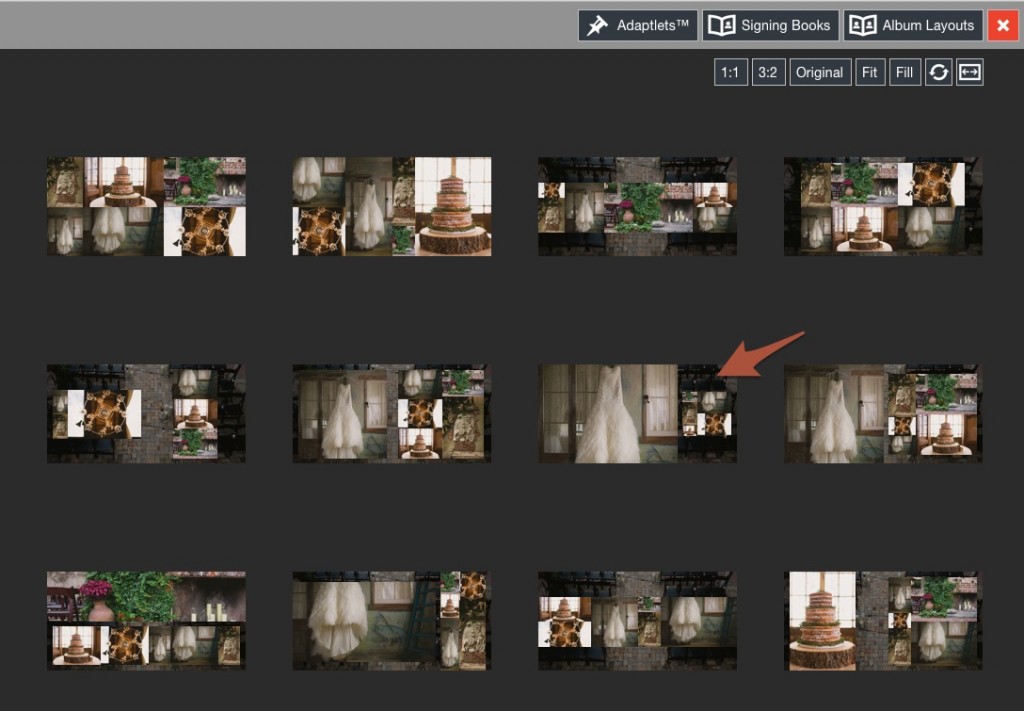
Task: Select middle-row layout with hanging dress and six small photos
Action: [x=392, y=414]
